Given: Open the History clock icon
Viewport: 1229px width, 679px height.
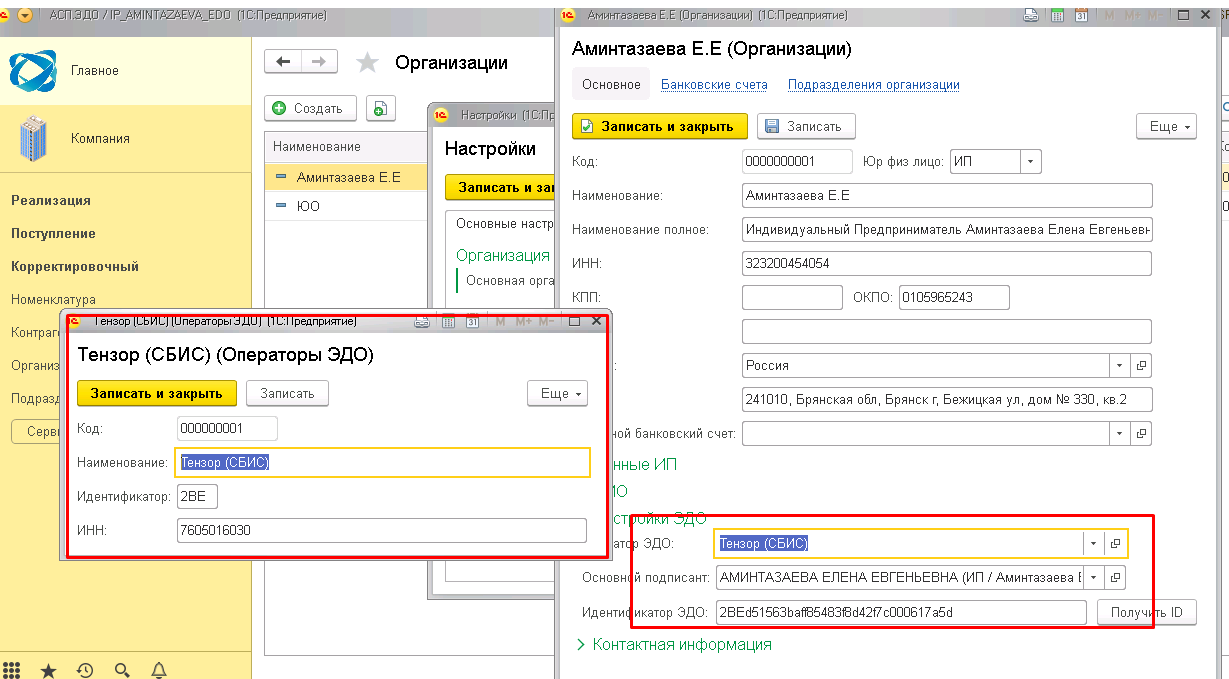Looking at the screenshot, I should pos(85,669).
